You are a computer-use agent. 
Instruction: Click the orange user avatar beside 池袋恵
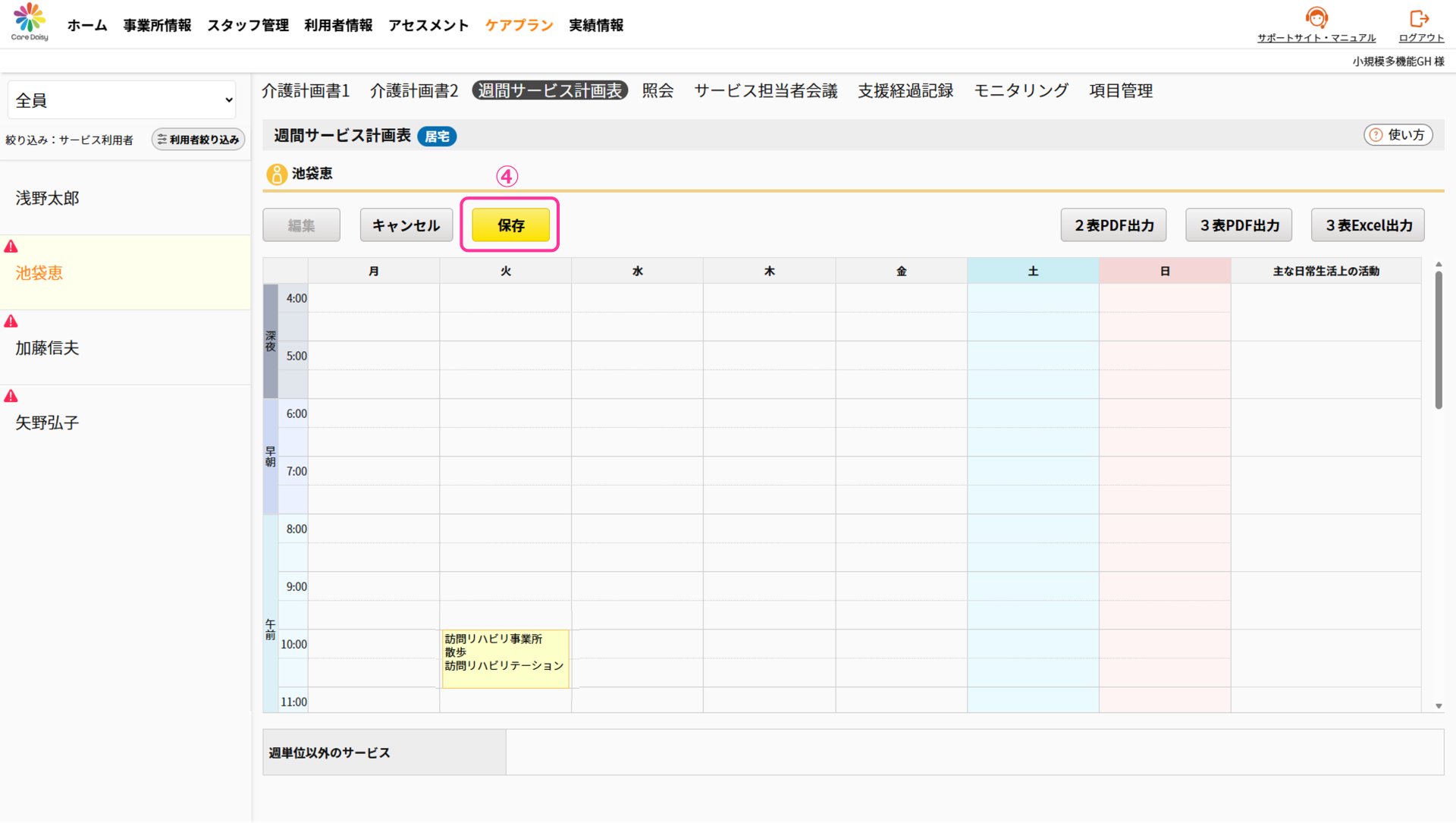click(277, 174)
